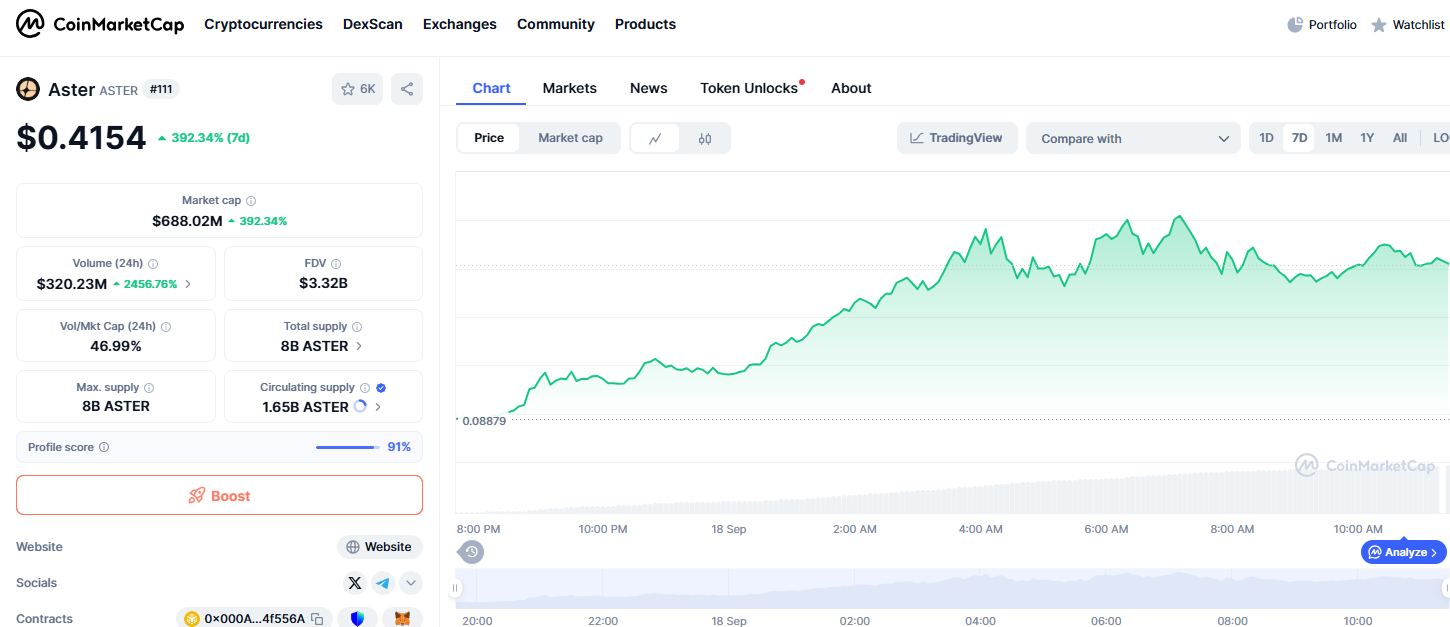Viewport: 1450px width, 627px height.
Task: Click the #111 rank badge
Action: click(x=161, y=89)
